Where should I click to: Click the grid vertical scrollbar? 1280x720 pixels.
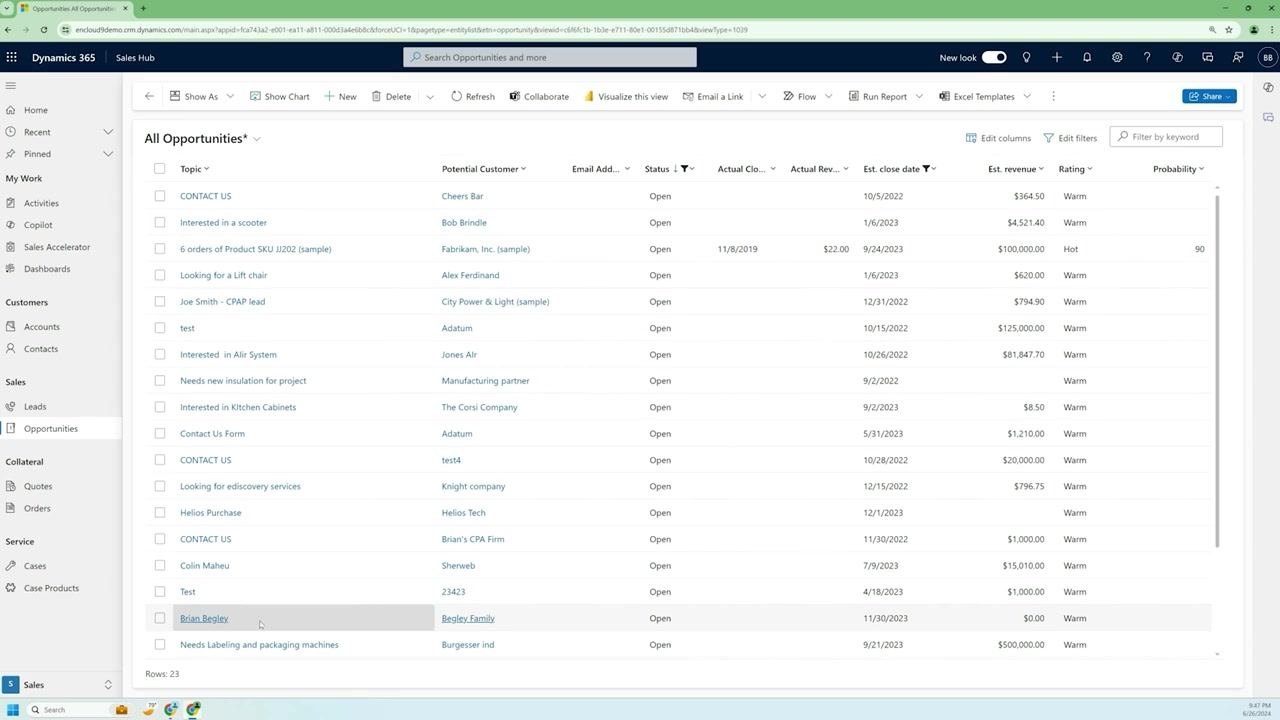[x=1217, y=370]
